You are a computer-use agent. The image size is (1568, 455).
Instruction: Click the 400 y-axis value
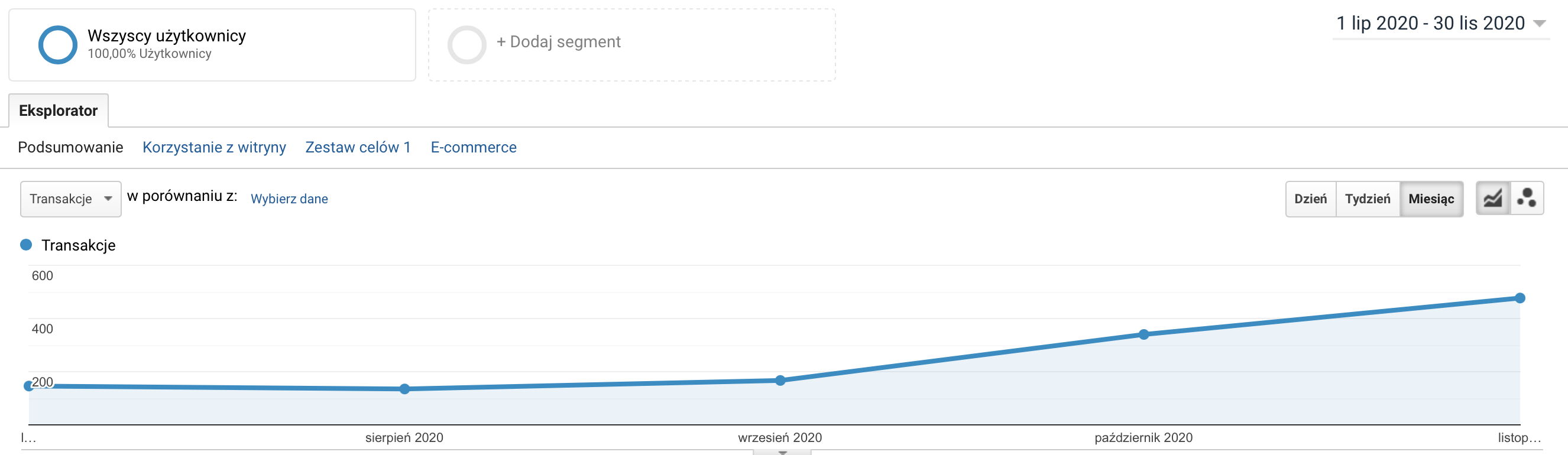tap(42, 329)
